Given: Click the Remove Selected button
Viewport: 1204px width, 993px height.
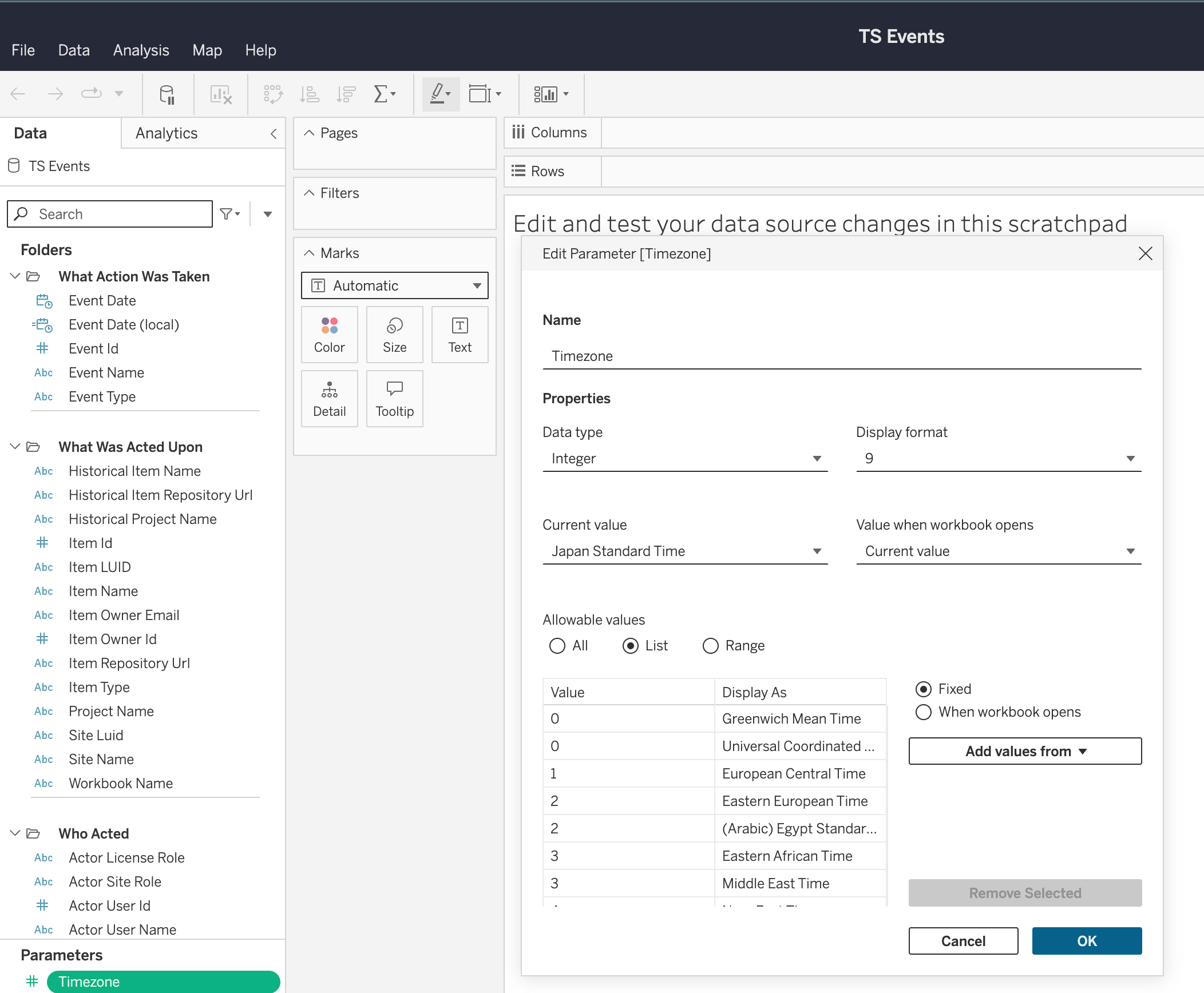Looking at the screenshot, I should (x=1025, y=893).
